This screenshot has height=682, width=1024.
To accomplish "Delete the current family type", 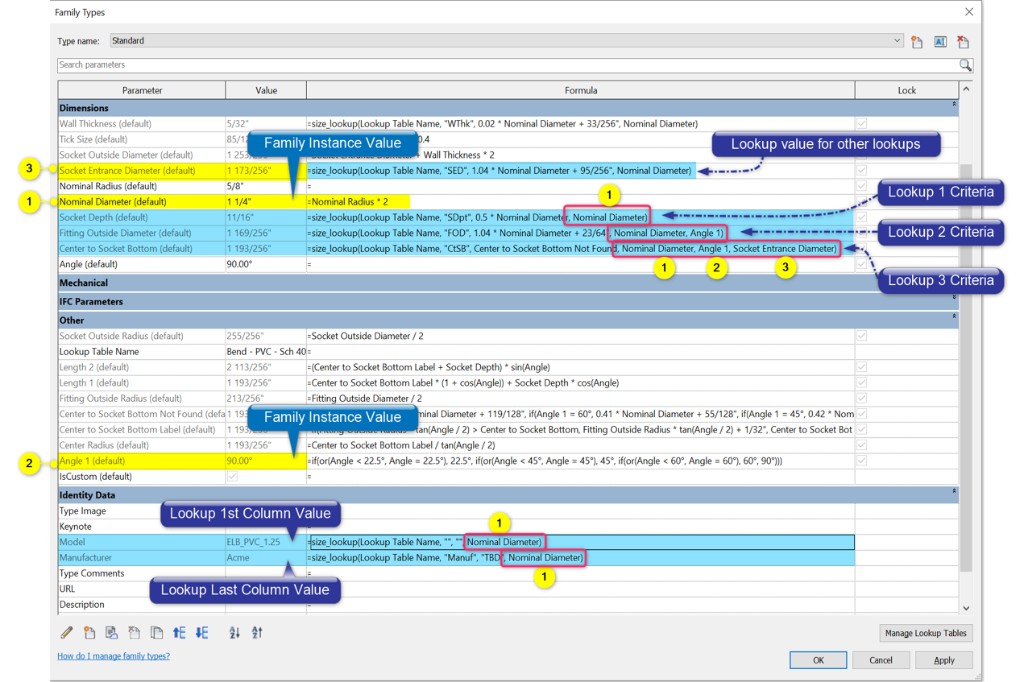I will [963, 42].
